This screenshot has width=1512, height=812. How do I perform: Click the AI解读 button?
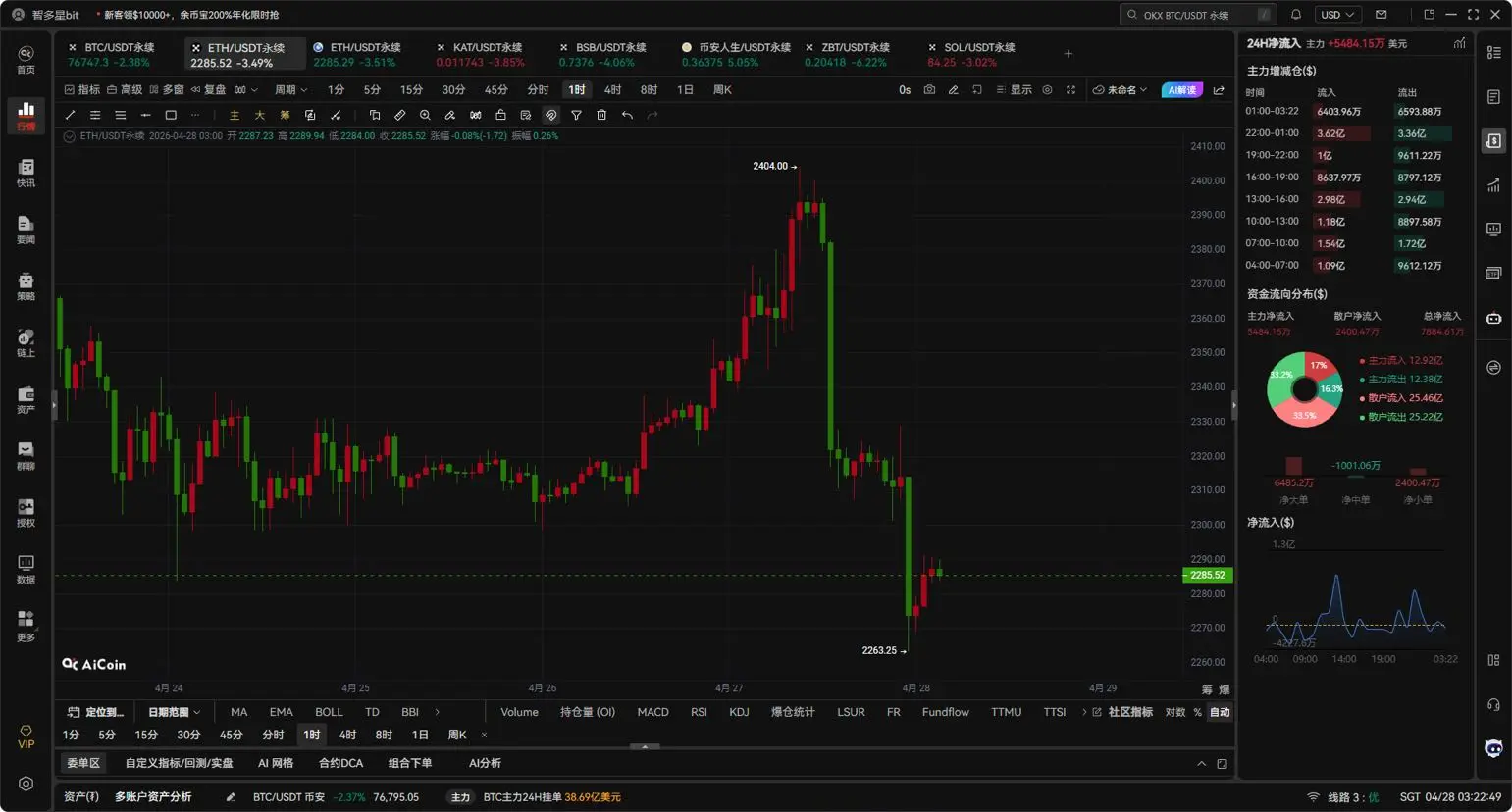(1181, 89)
